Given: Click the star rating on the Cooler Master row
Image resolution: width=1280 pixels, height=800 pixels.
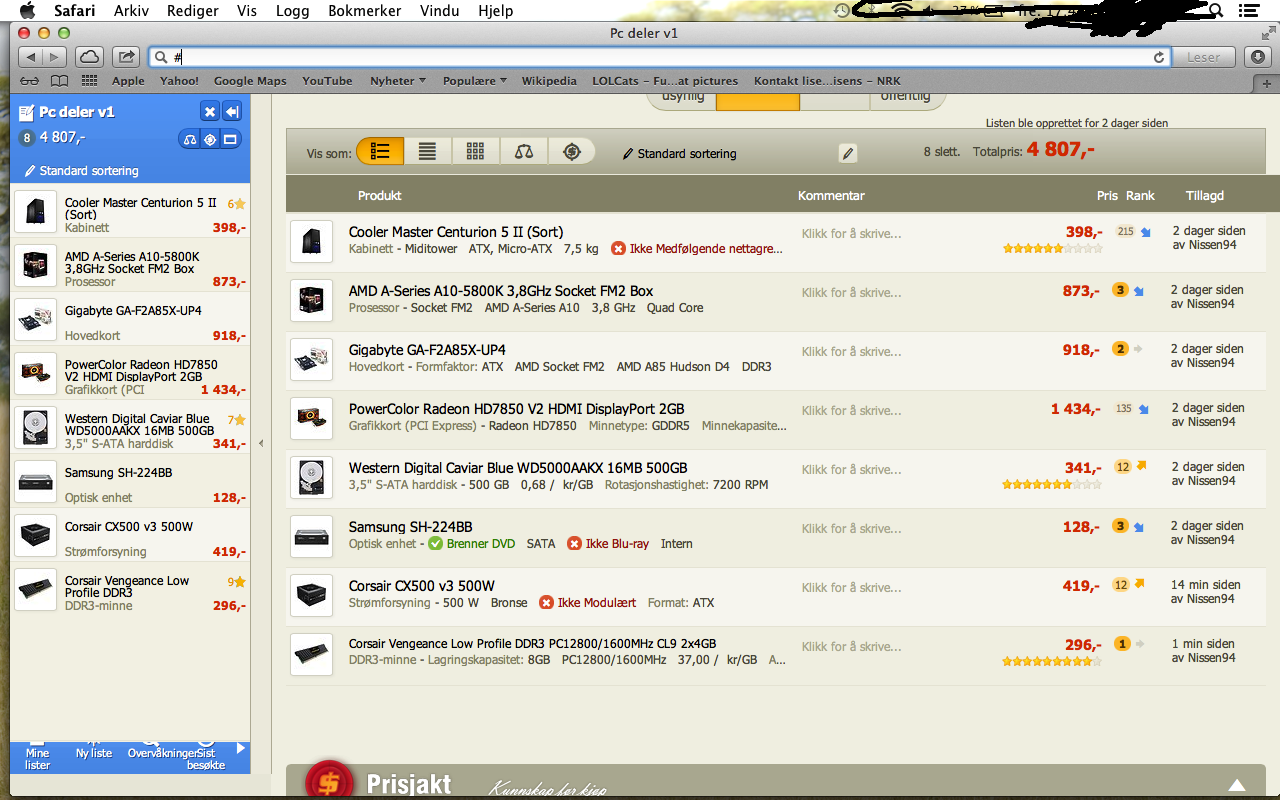Looking at the screenshot, I should (1052, 248).
